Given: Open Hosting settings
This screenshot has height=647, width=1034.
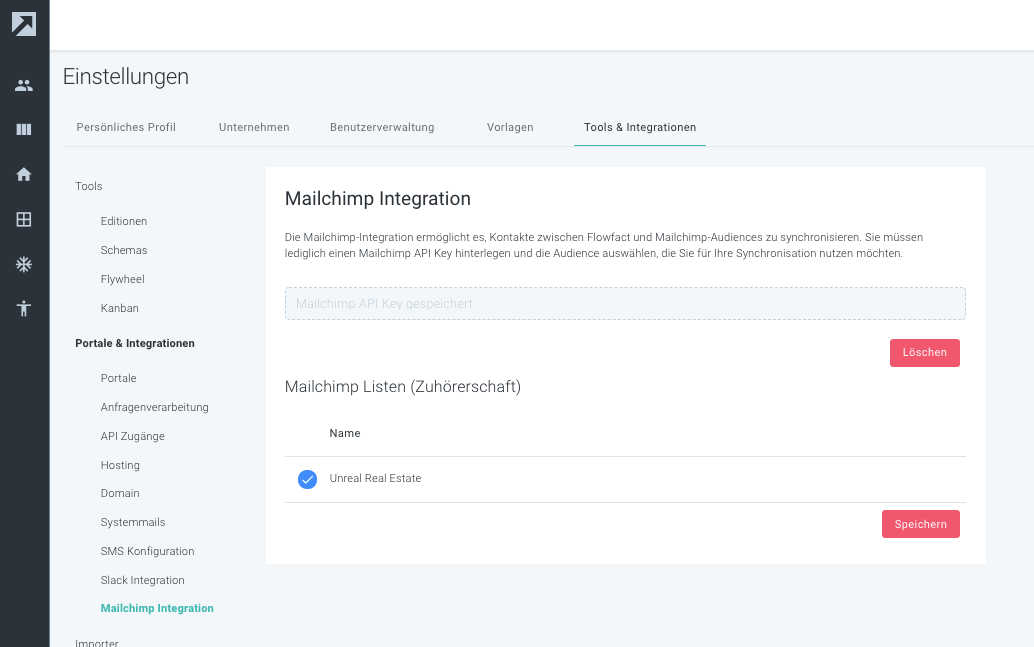Looking at the screenshot, I should [x=120, y=465].
